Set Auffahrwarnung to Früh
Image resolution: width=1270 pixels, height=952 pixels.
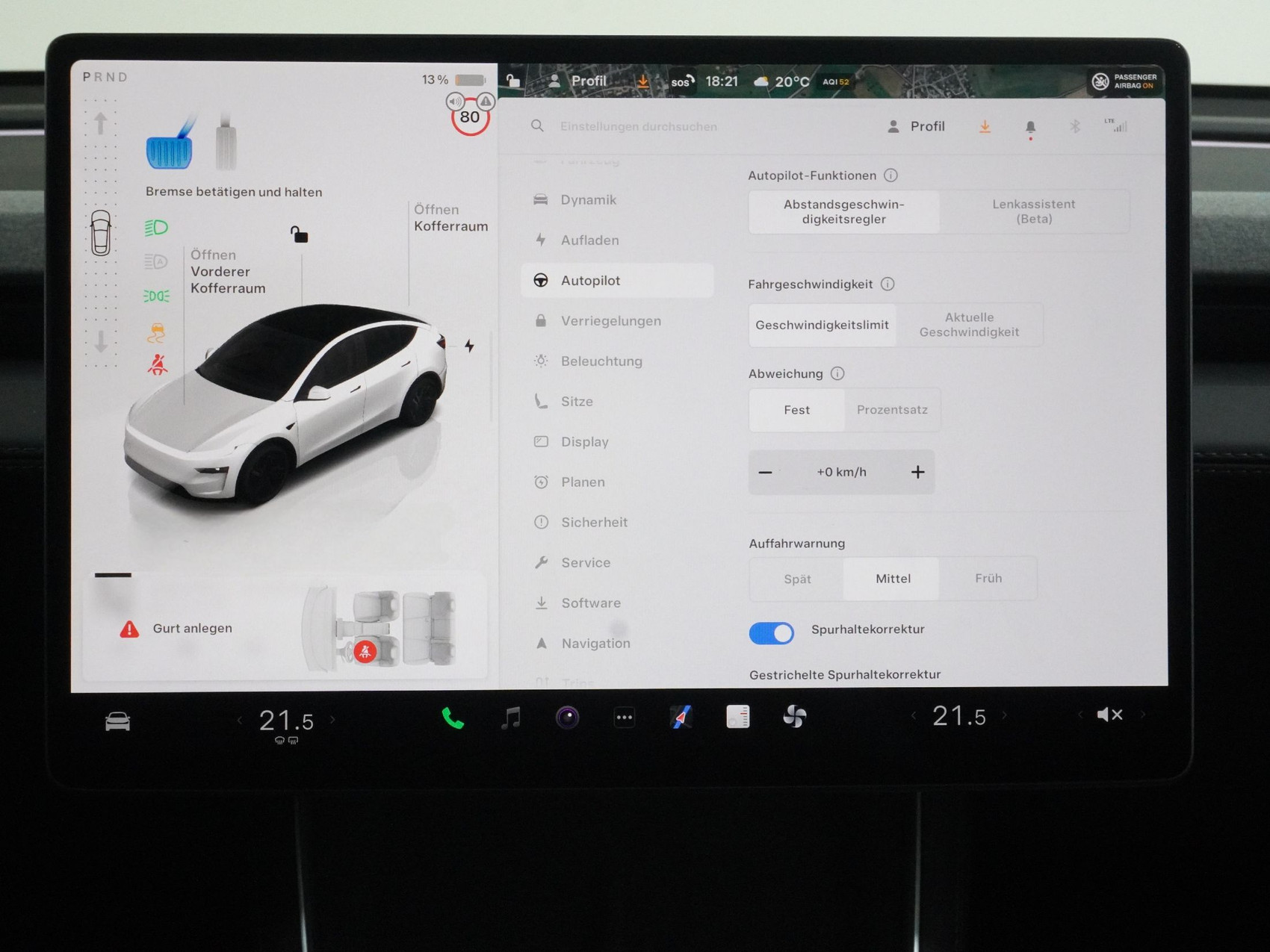coord(988,578)
